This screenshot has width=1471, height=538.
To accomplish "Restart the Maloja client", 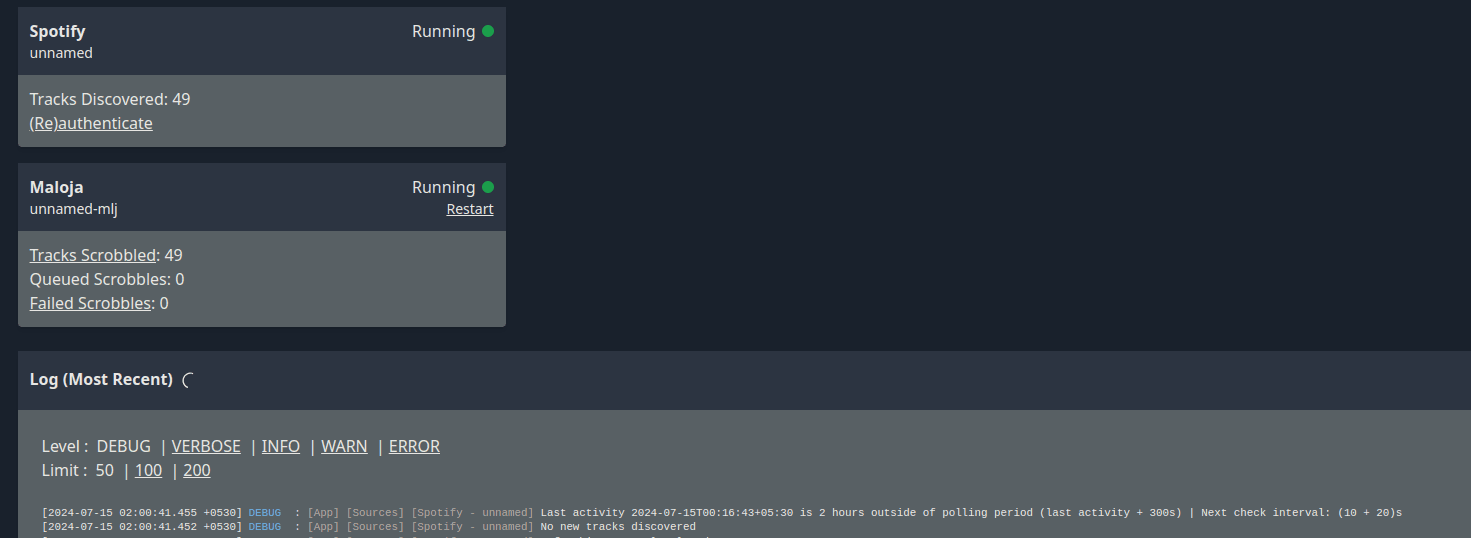I will coord(470,209).
